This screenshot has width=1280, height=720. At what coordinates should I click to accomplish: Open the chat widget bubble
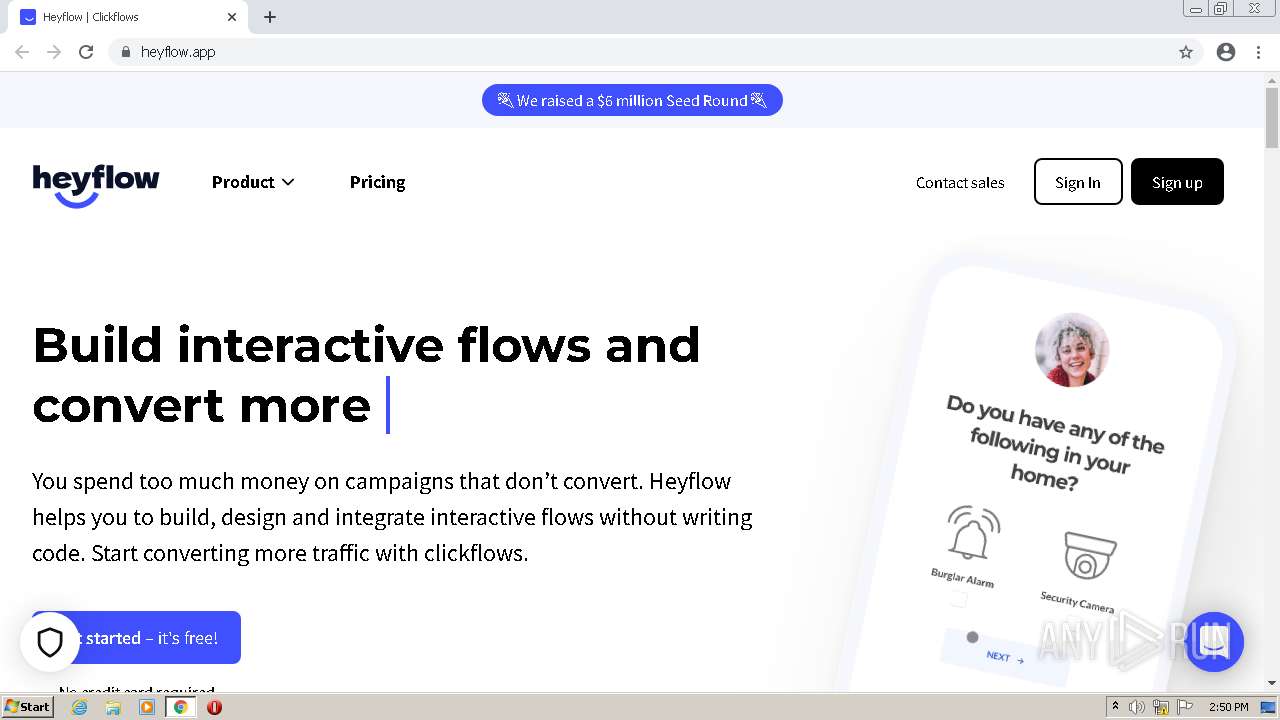pos(1214,642)
